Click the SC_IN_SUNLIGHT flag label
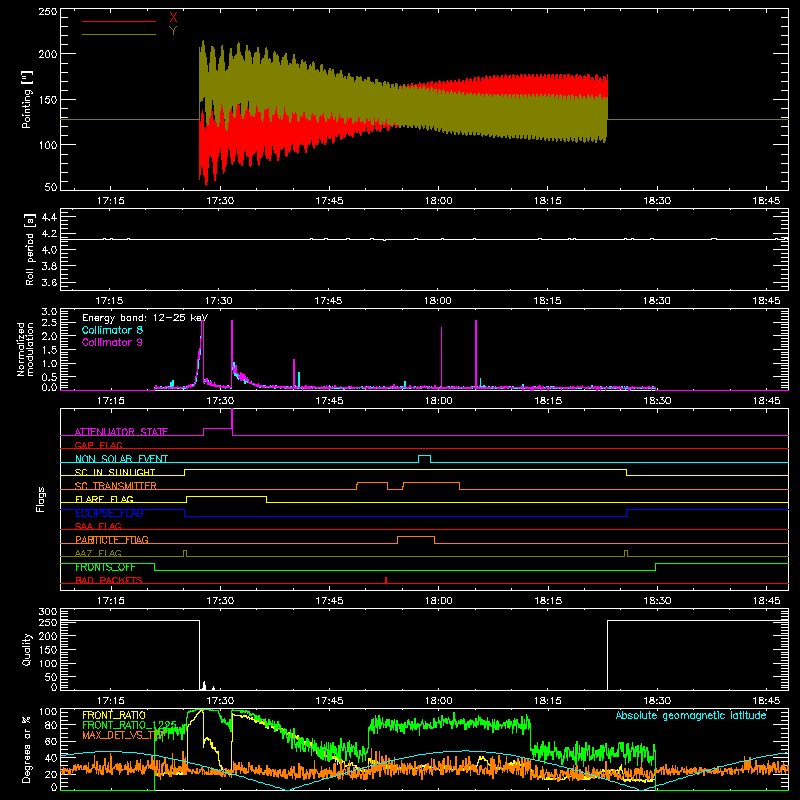Viewport: 800px width, 800px height. 115,472
